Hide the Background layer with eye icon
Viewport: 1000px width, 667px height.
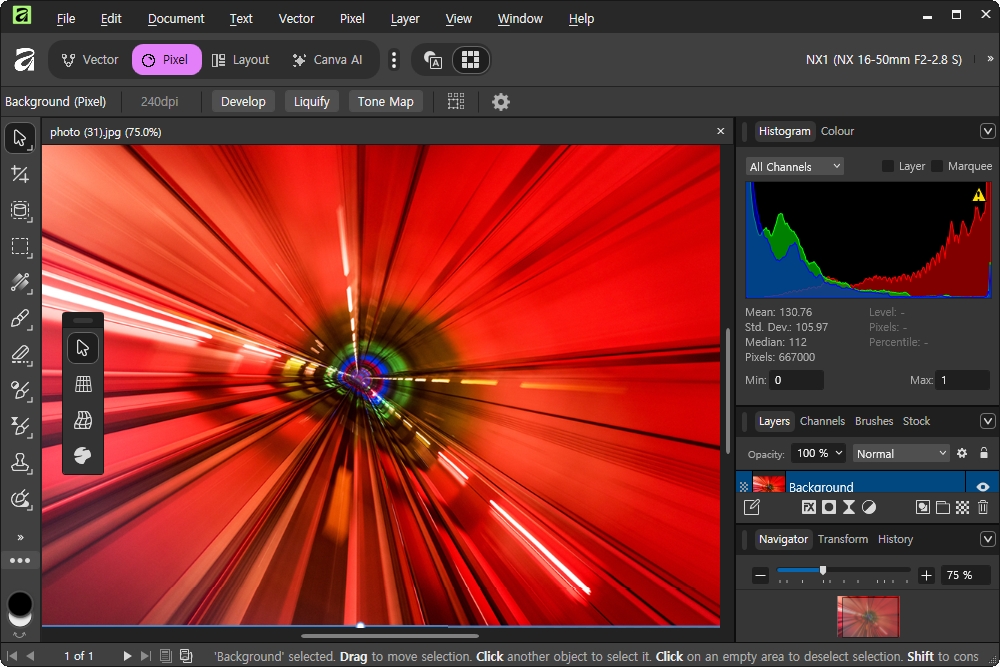(x=983, y=487)
